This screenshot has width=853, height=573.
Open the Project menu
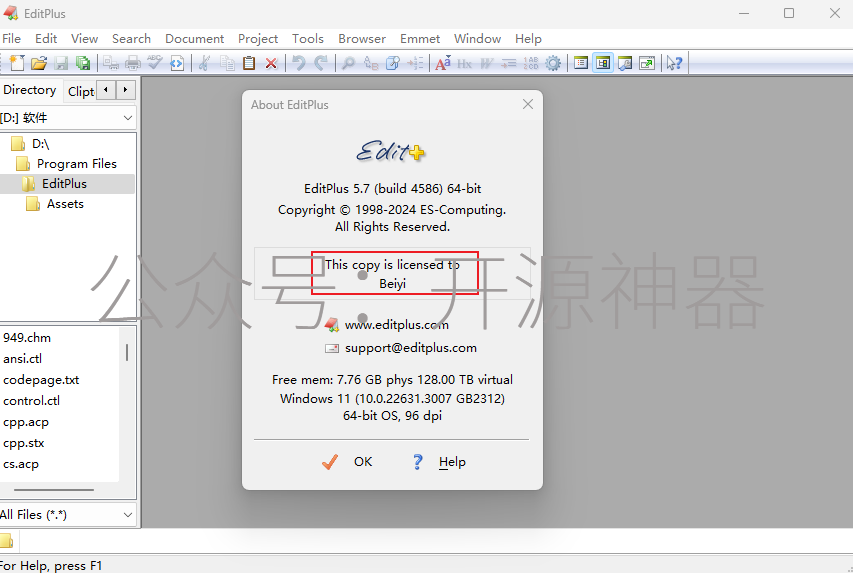[258, 39]
